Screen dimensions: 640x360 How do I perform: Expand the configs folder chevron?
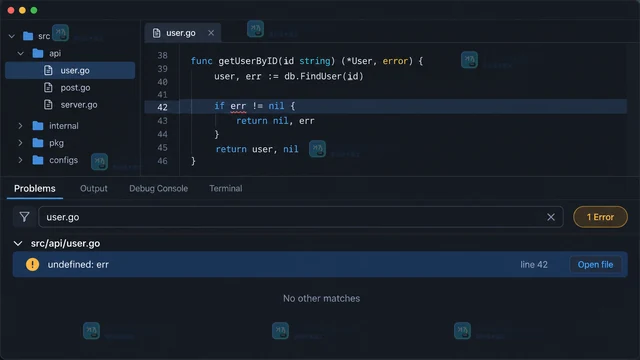tap(20, 160)
